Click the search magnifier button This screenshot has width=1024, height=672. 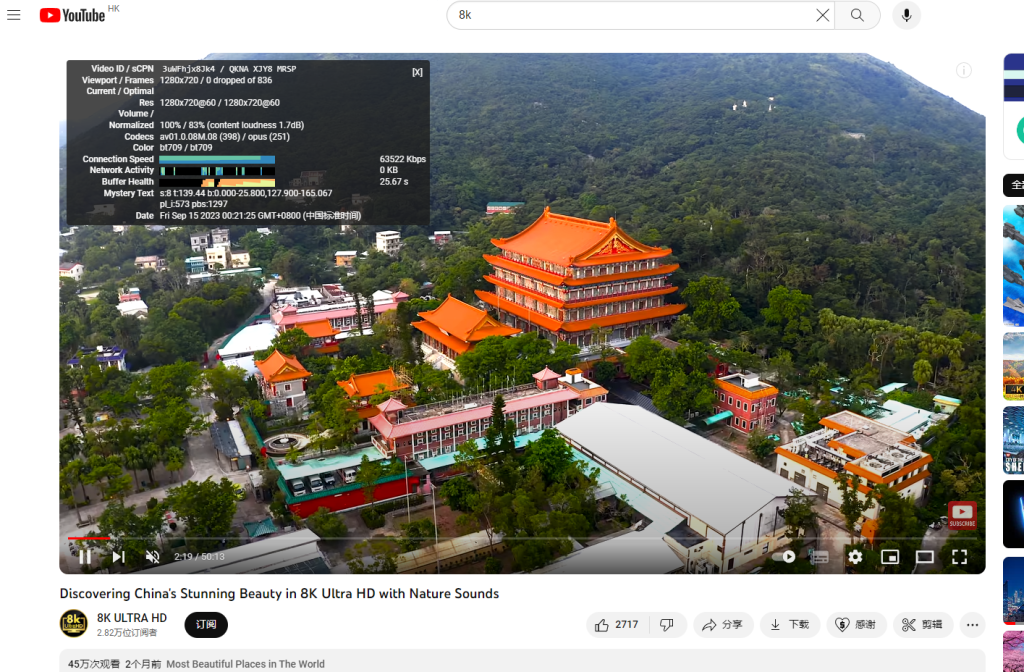[857, 15]
